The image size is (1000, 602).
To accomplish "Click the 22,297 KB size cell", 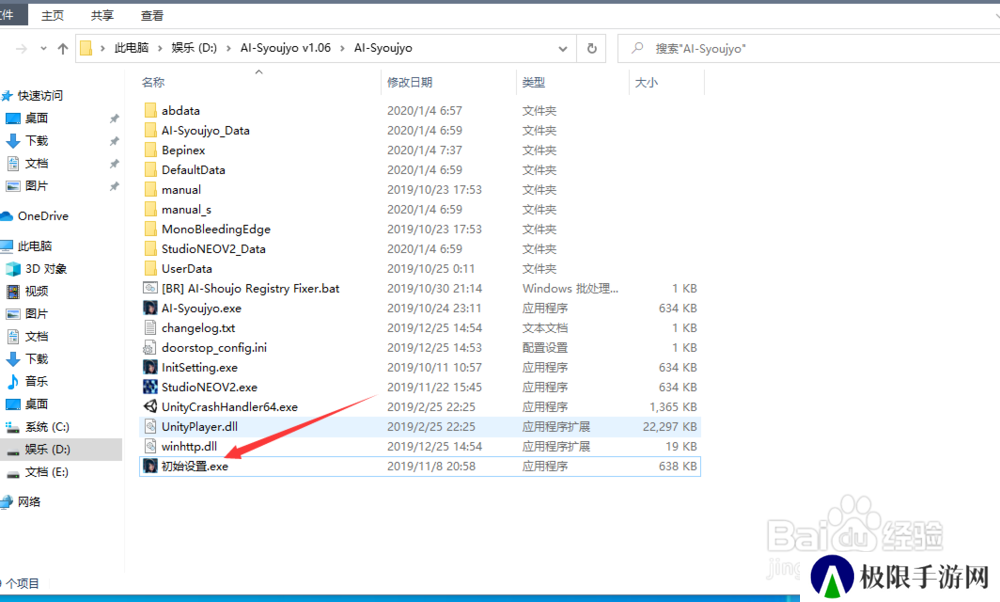I will coord(670,427).
